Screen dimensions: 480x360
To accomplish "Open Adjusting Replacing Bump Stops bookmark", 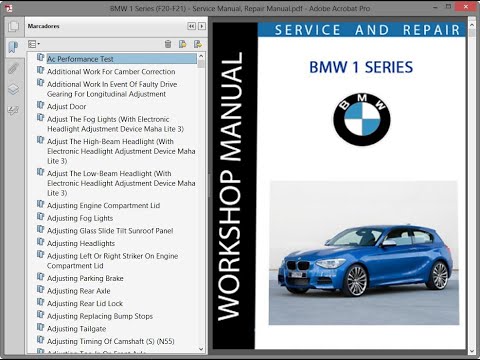I will coord(100,316).
